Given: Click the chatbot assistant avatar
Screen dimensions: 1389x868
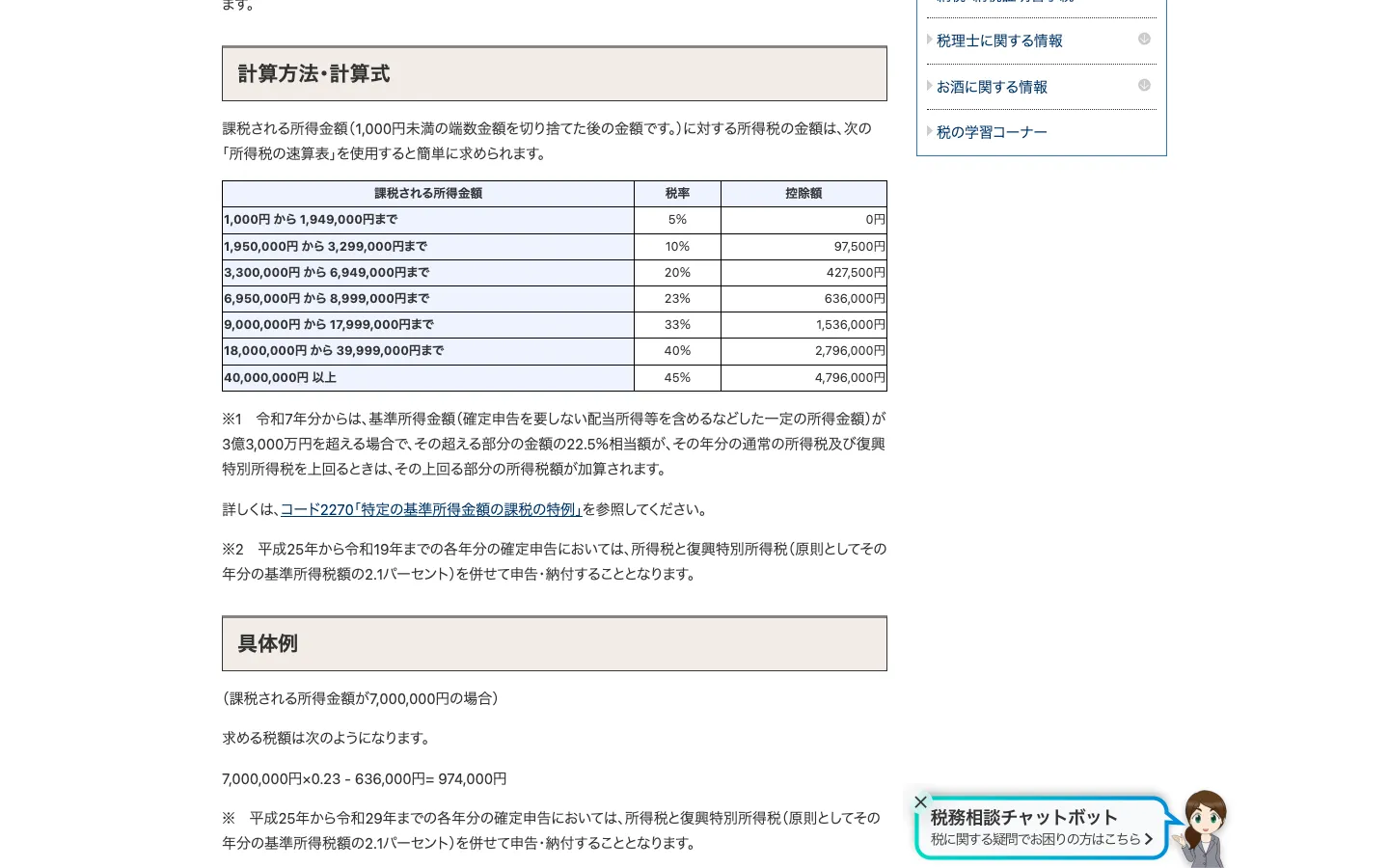Looking at the screenshot, I should coord(1204,828).
